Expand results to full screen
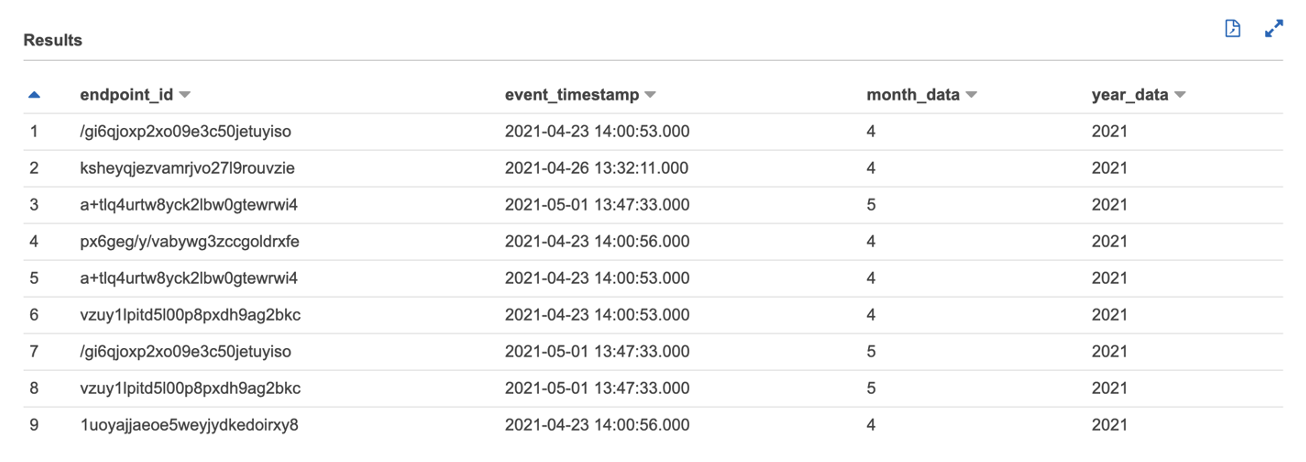This screenshot has width=1306, height=462. [x=1273, y=29]
